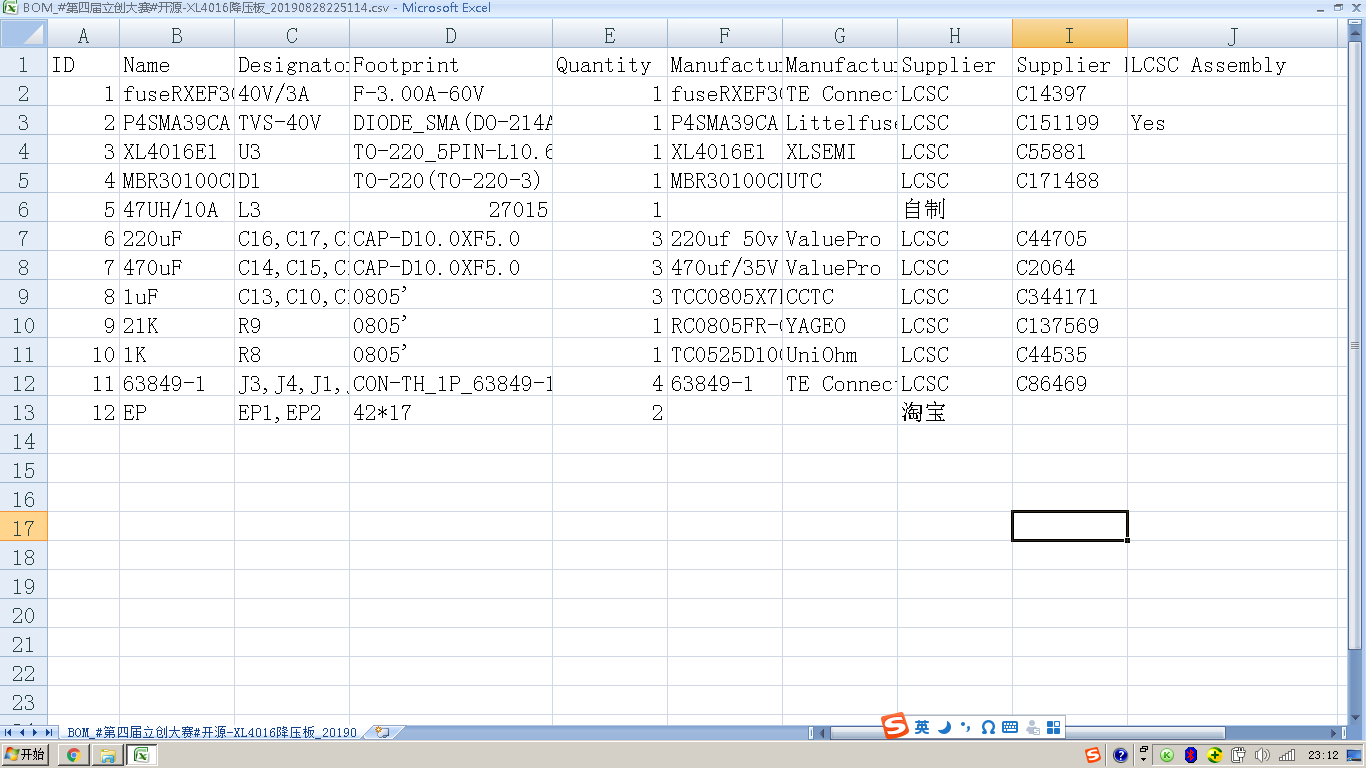The width and height of the screenshot is (1366, 768).
Task: Click the Select All corner of the grid
Action: (x=24, y=35)
